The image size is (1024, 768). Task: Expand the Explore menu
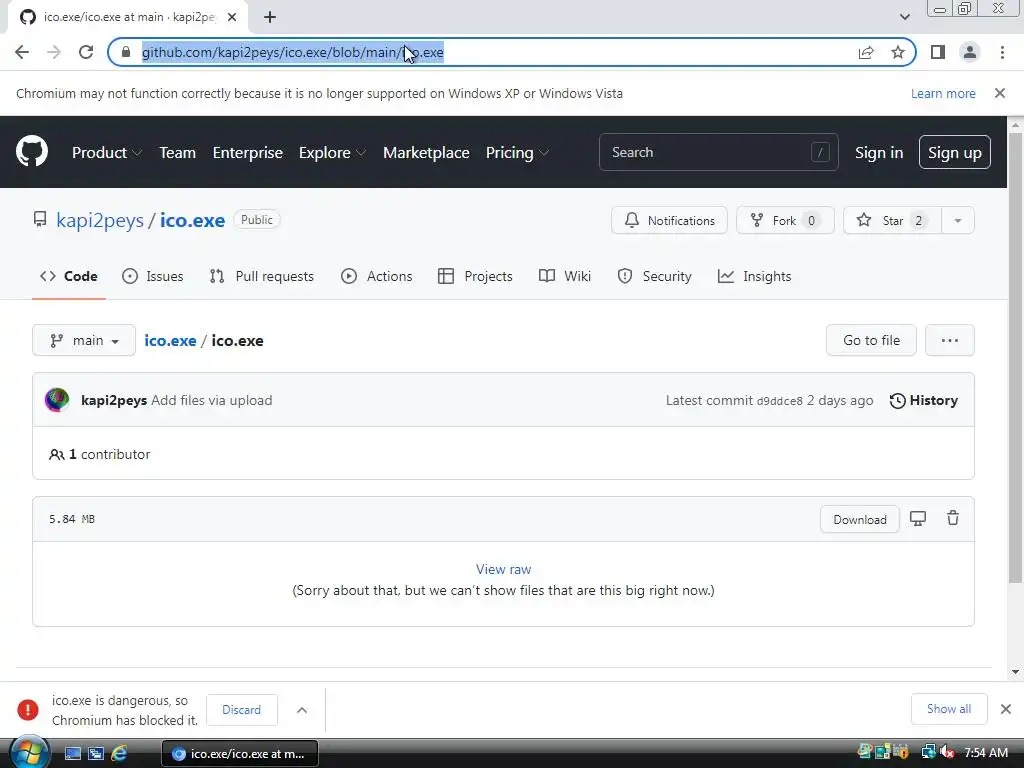pyautogui.click(x=332, y=153)
